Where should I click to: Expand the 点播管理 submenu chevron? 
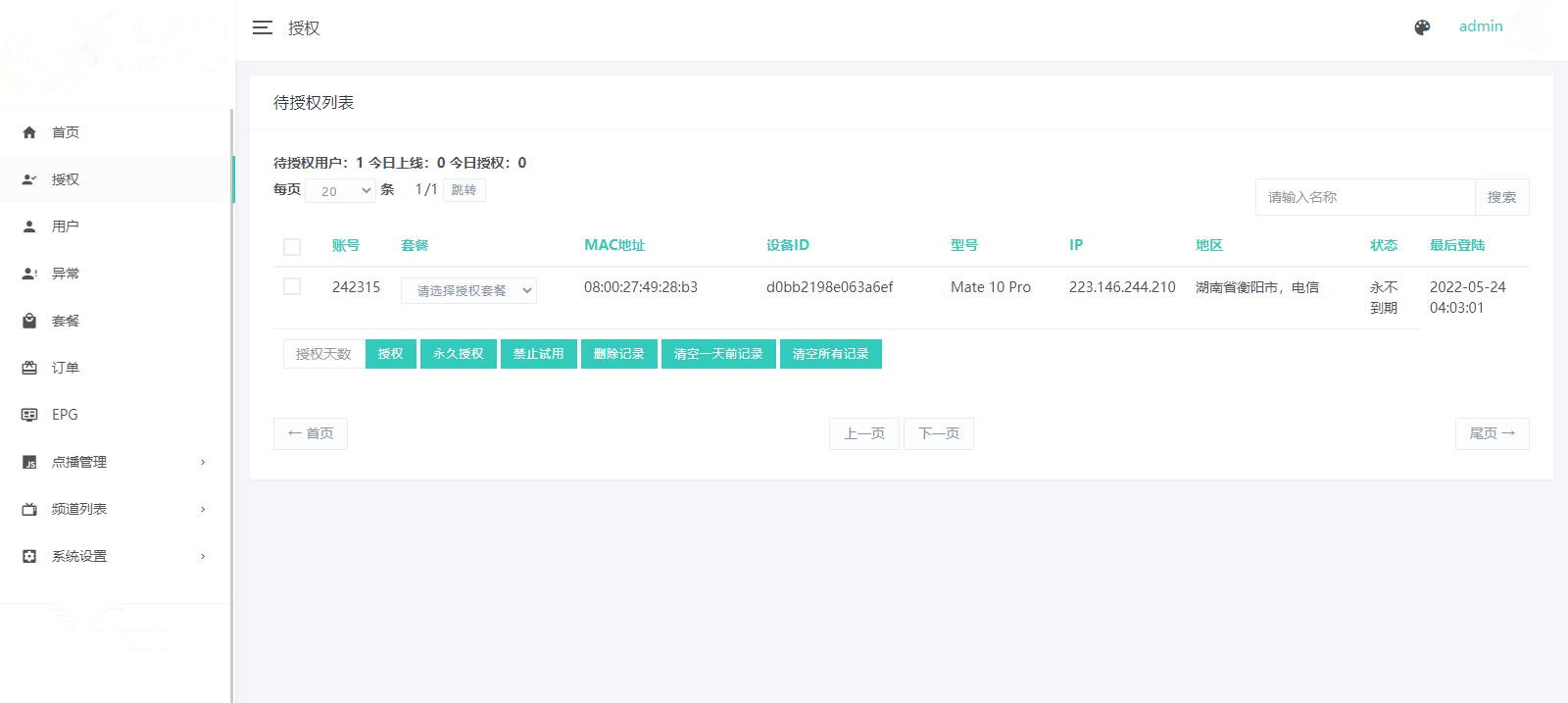(203, 462)
